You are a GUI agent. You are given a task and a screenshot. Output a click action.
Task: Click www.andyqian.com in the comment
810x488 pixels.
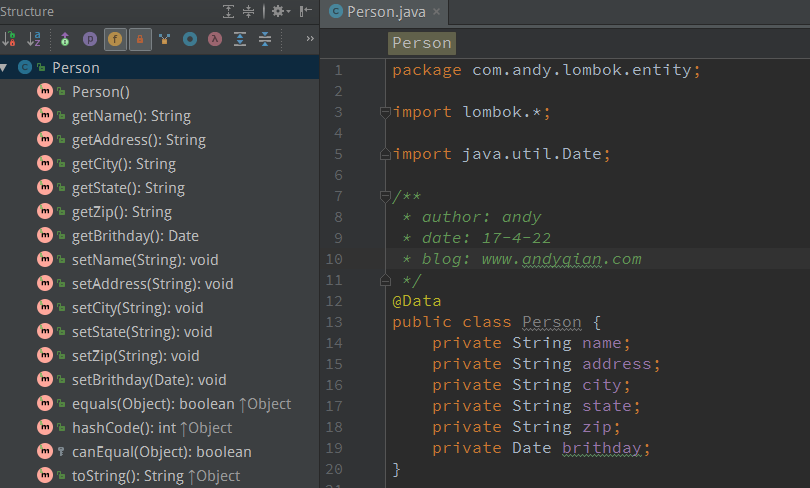click(x=562, y=259)
